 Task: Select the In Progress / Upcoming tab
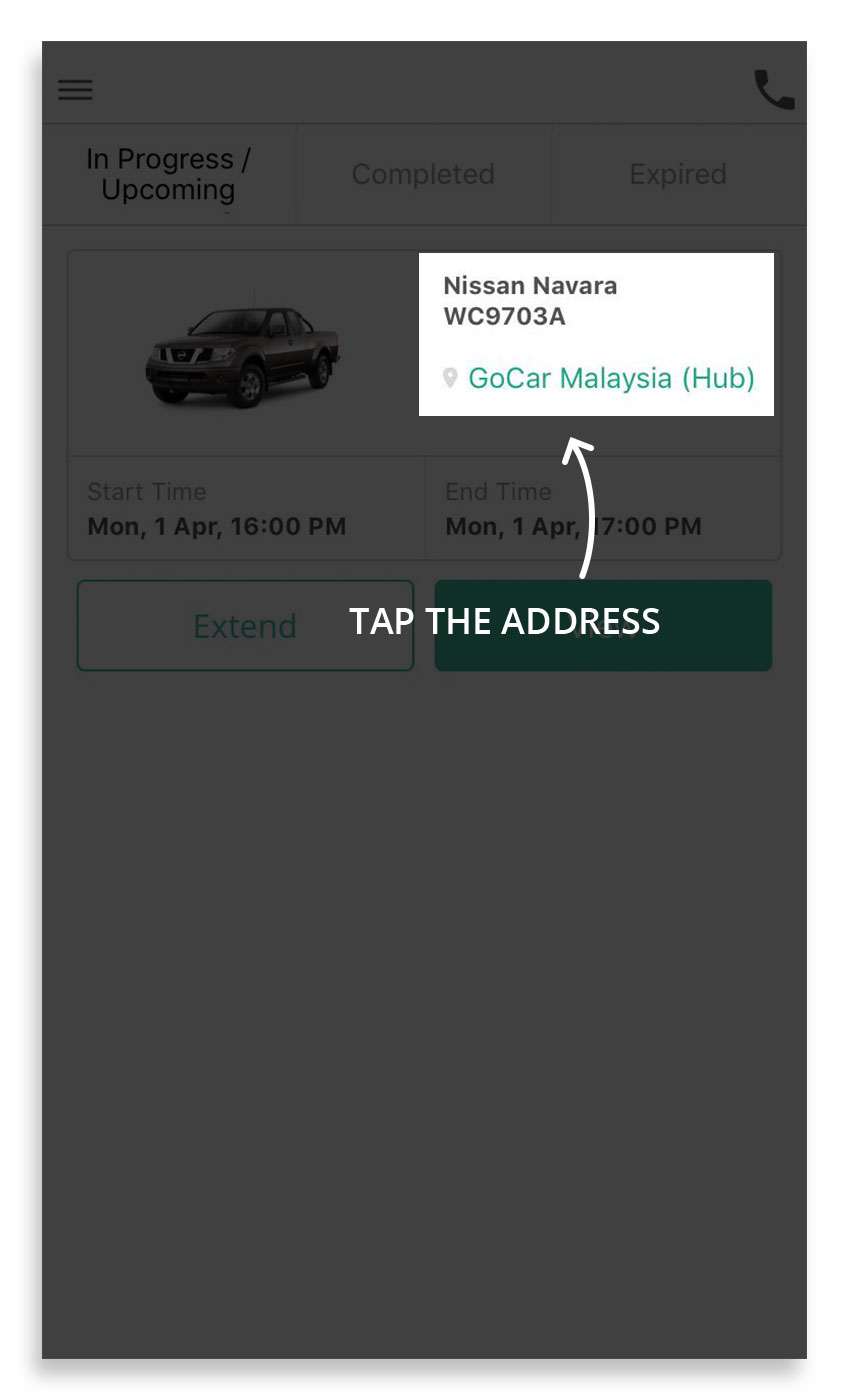(x=168, y=174)
